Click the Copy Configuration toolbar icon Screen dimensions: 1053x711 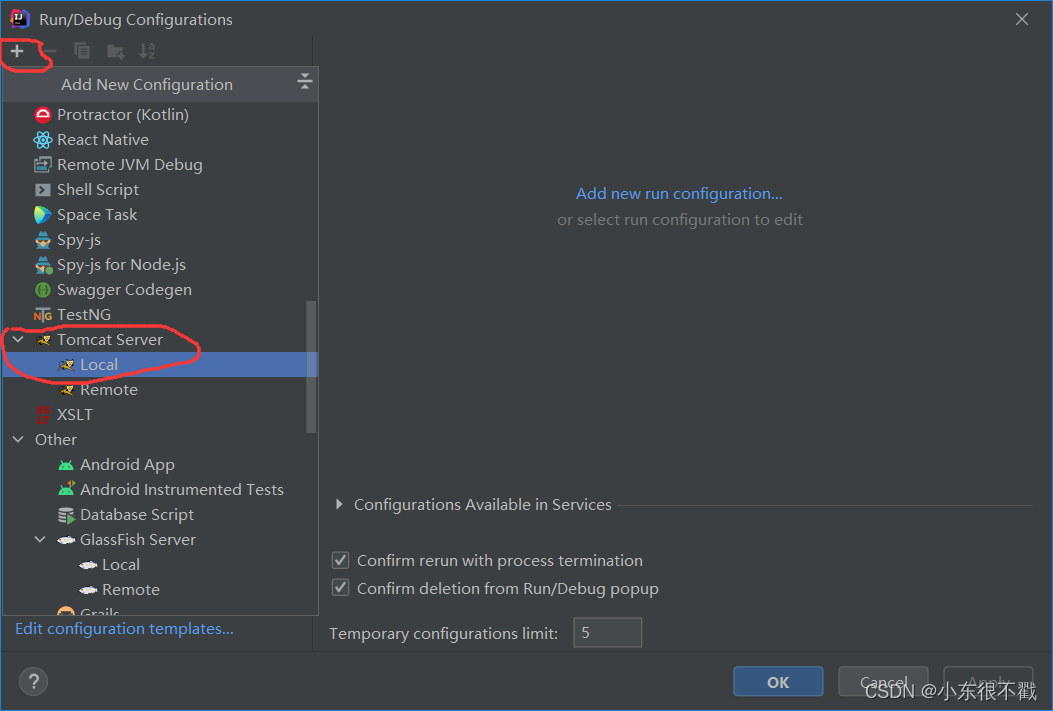pyautogui.click(x=82, y=51)
